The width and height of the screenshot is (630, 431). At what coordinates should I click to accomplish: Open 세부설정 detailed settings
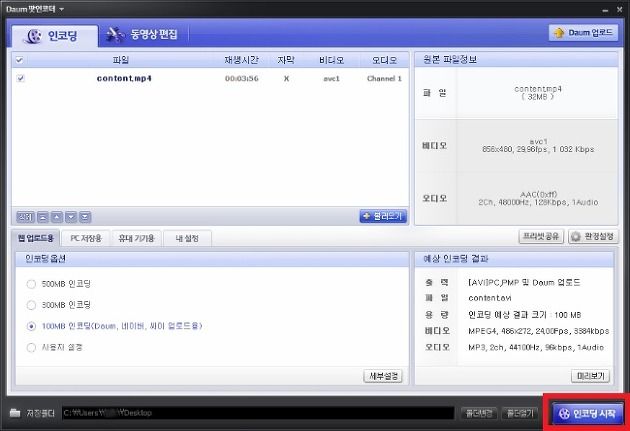383,376
